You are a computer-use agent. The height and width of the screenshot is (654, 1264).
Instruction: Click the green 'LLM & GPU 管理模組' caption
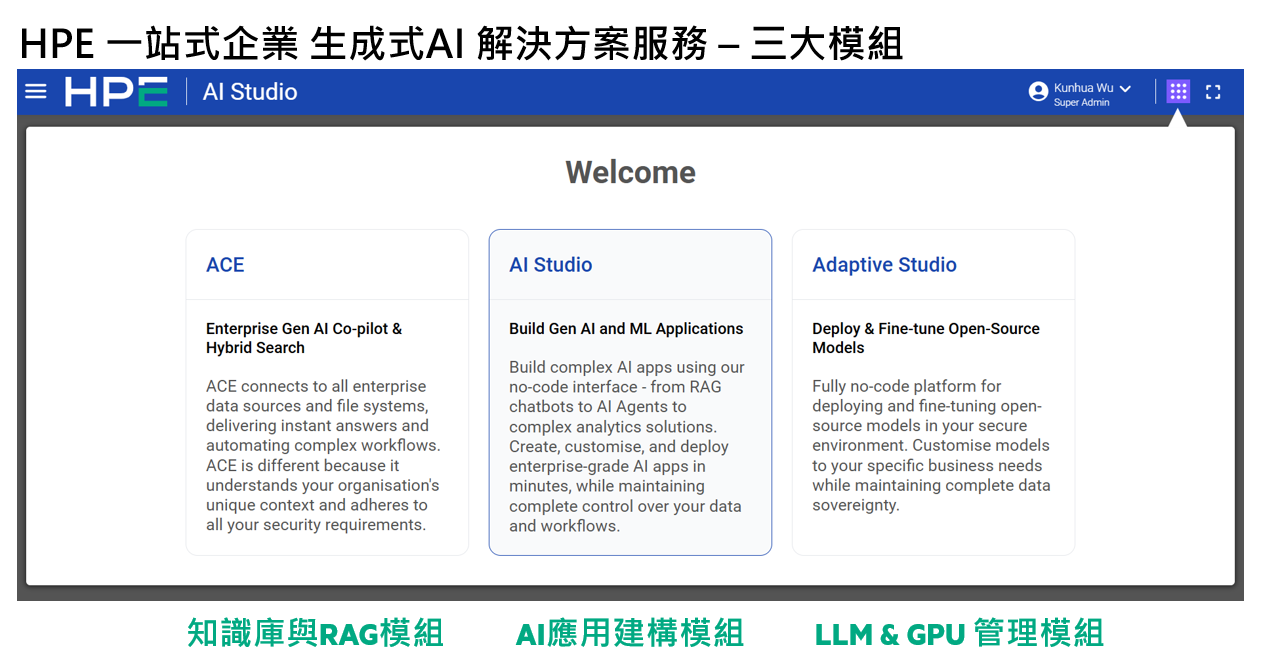click(x=959, y=633)
